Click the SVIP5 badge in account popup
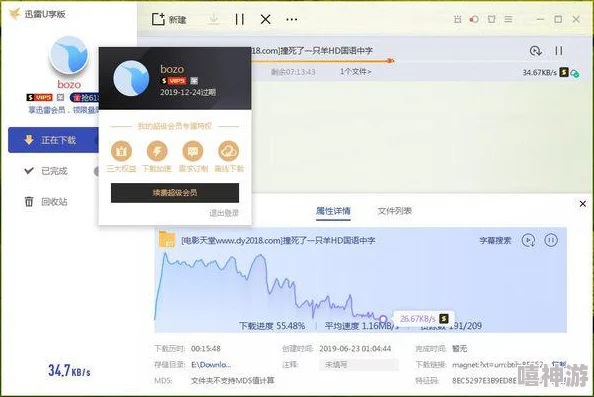 tap(174, 81)
